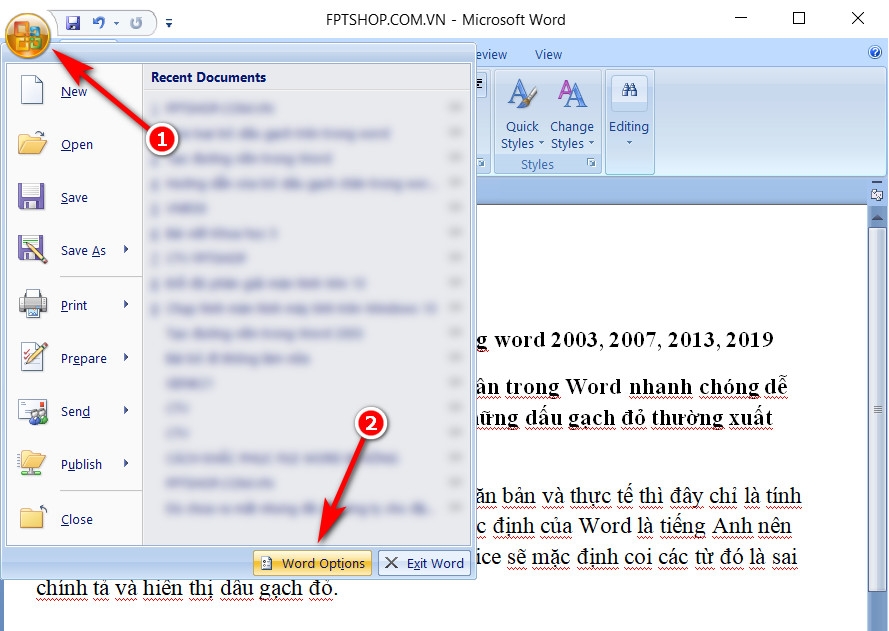Image resolution: width=889 pixels, height=631 pixels.
Task: Click the vertical scrollbar thumb grip
Action: click(x=878, y=409)
